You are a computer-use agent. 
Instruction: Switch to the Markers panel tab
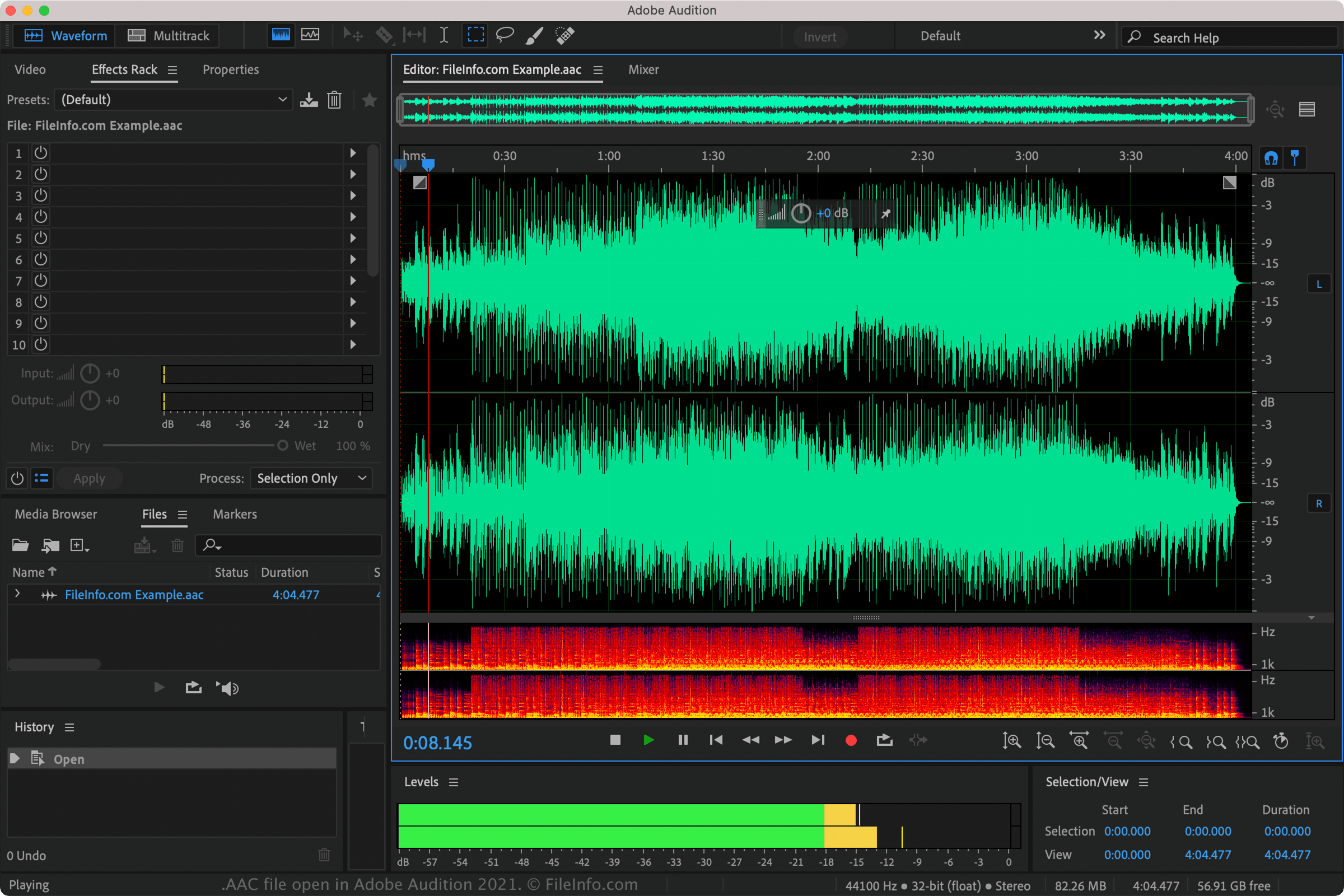pos(233,513)
